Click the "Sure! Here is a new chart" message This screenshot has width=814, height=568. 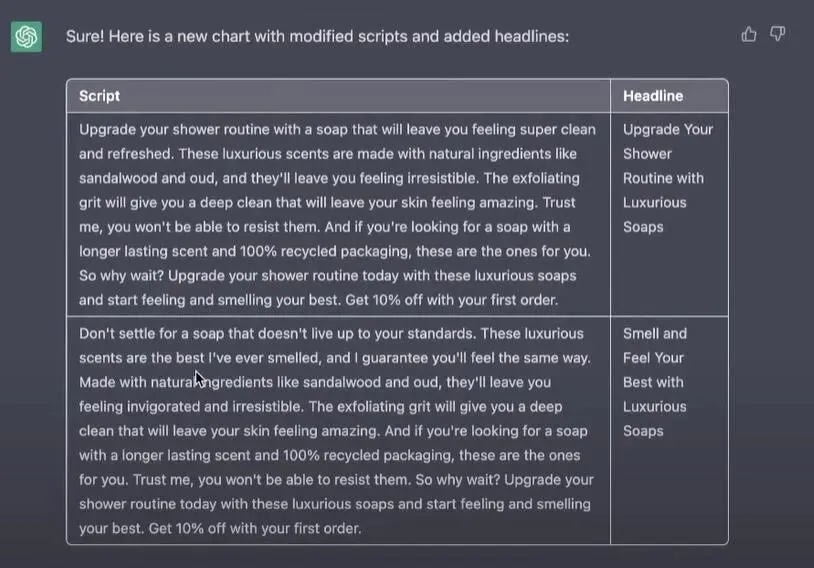[x=317, y=36]
